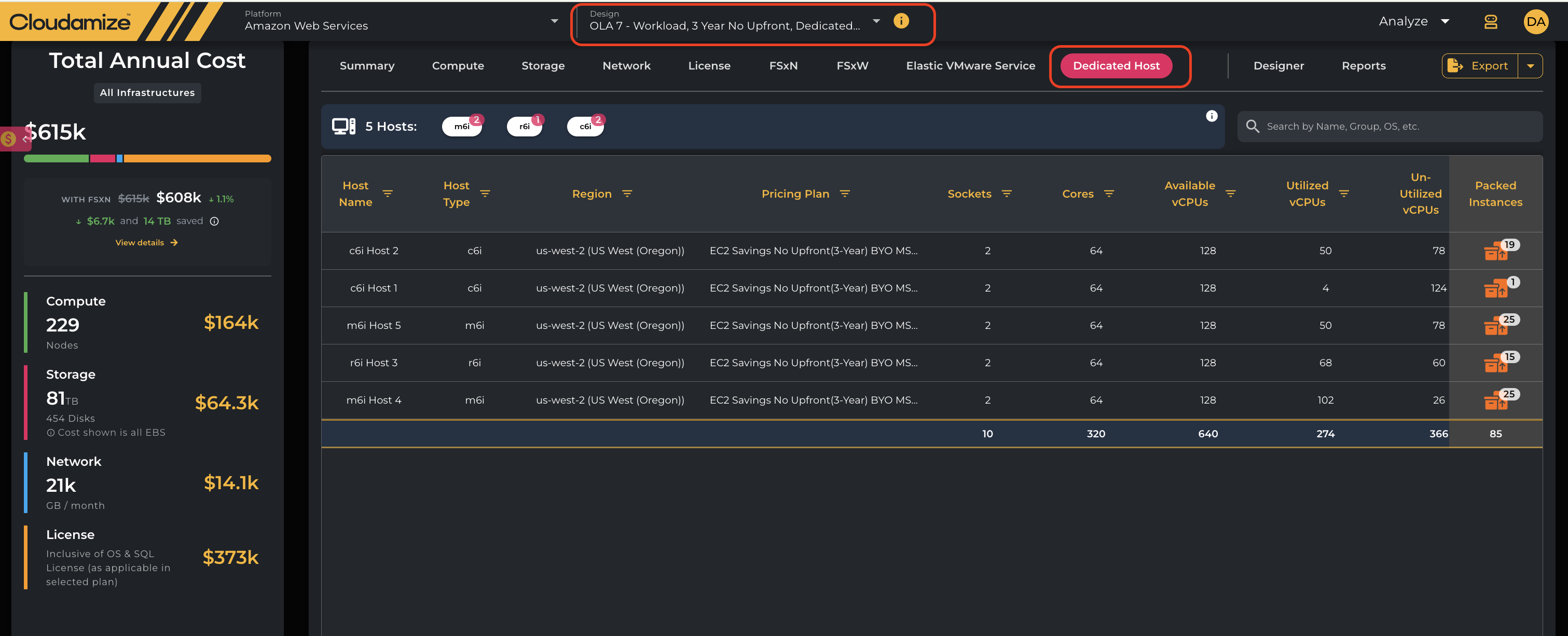Expand the Analyze menu
The height and width of the screenshot is (636, 1568).
(x=1413, y=21)
